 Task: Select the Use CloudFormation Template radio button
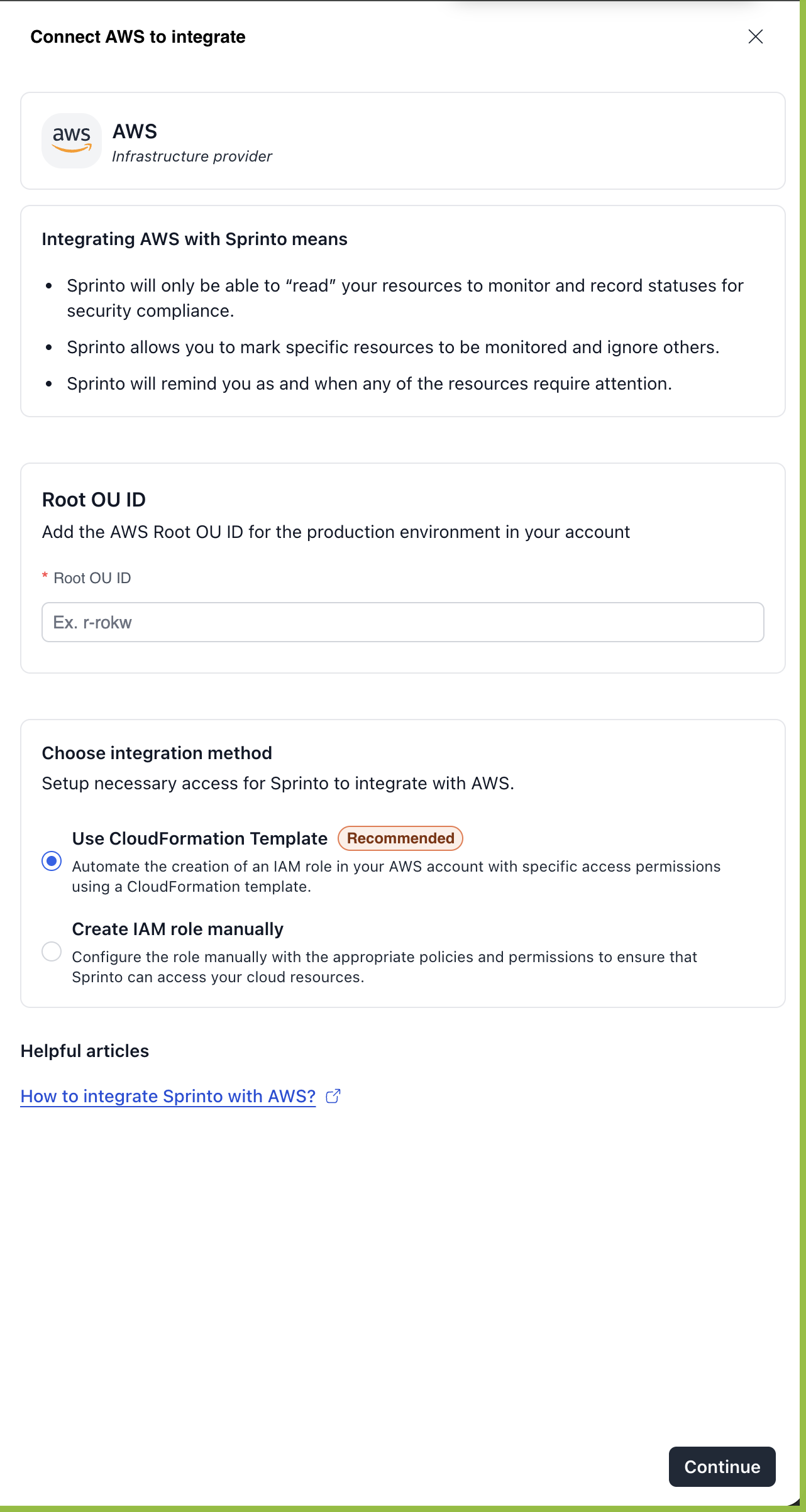point(52,861)
